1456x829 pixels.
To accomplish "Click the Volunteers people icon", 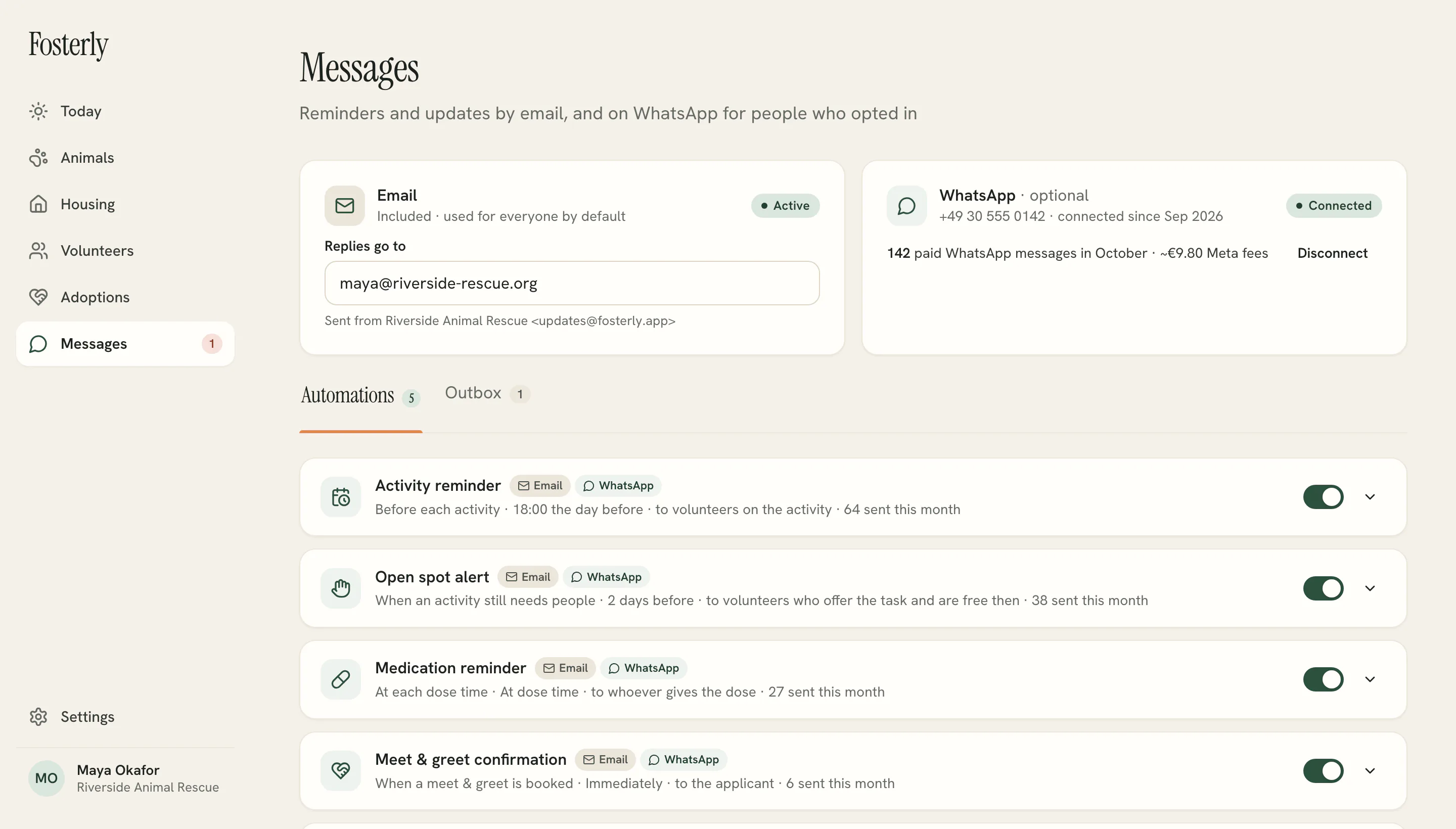I will (38, 251).
